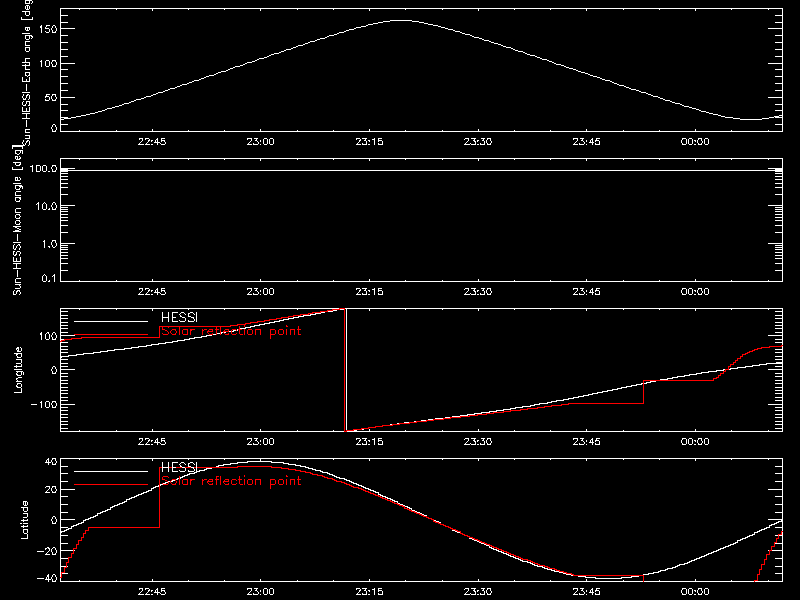800x600 pixels.
Task: Click the 1.0 tick on Moon angle plot
Action: (49, 244)
